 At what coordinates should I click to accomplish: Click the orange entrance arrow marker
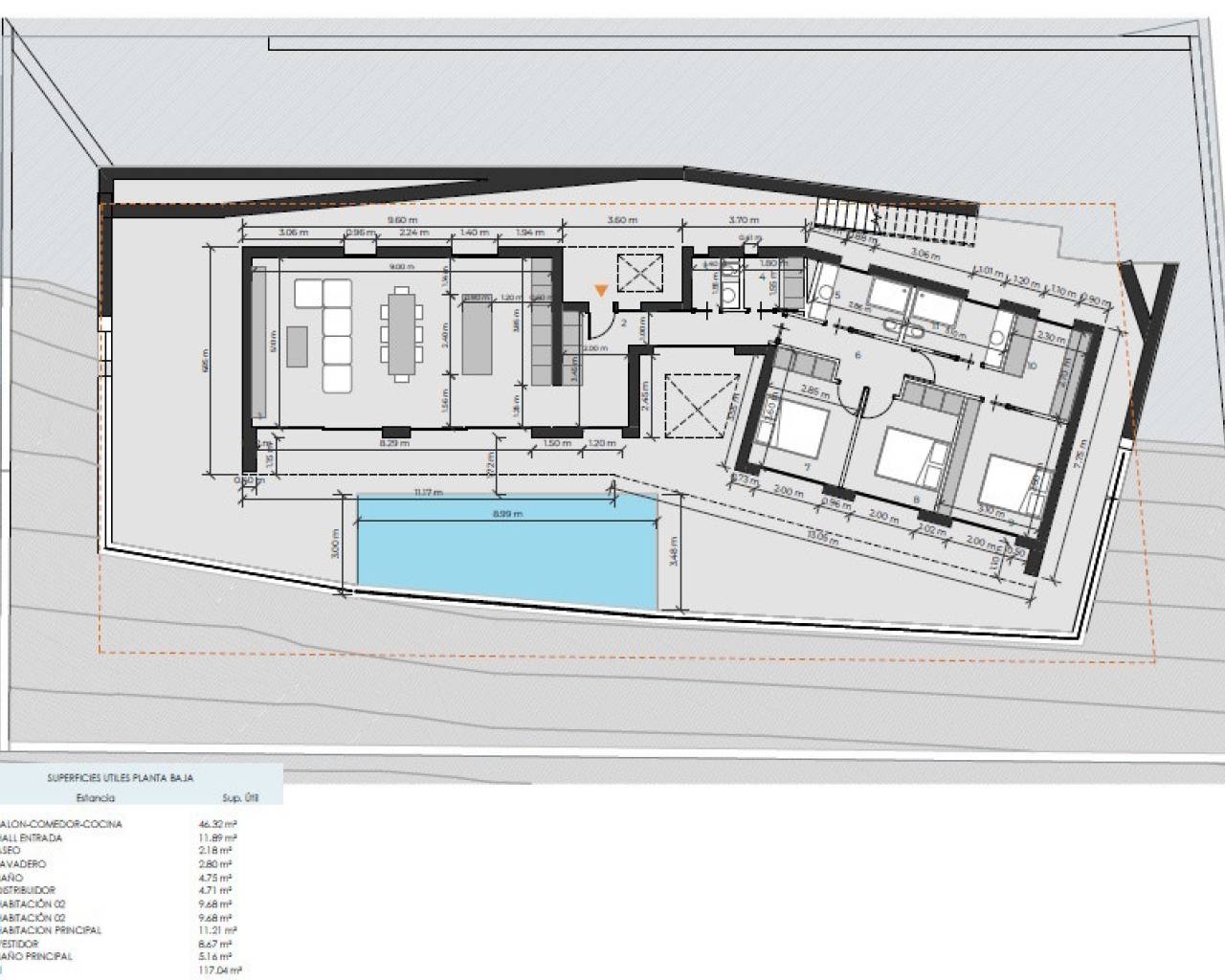600,290
